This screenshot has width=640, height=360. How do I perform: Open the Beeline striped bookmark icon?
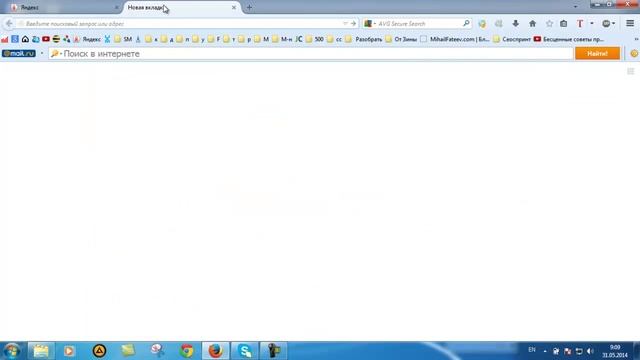pos(56,39)
